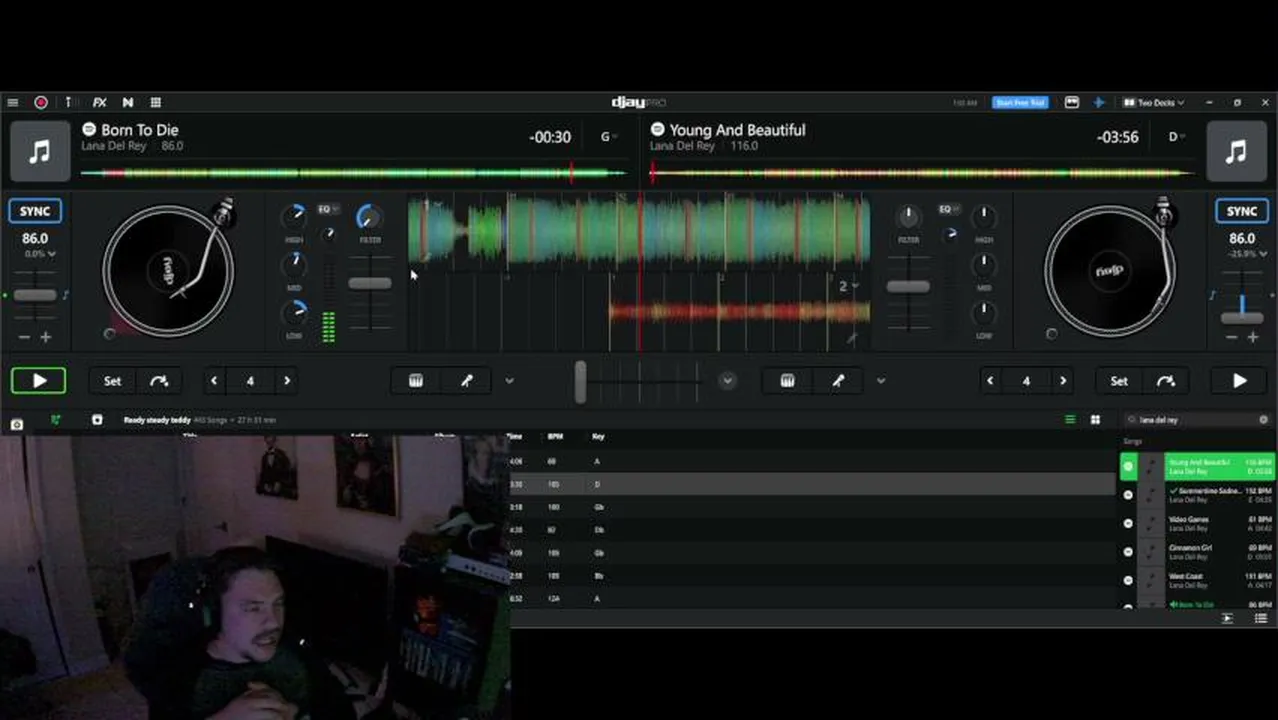The image size is (1278, 720).
Task: Open the Neural Mix panel
Action: [x=128, y=102]
